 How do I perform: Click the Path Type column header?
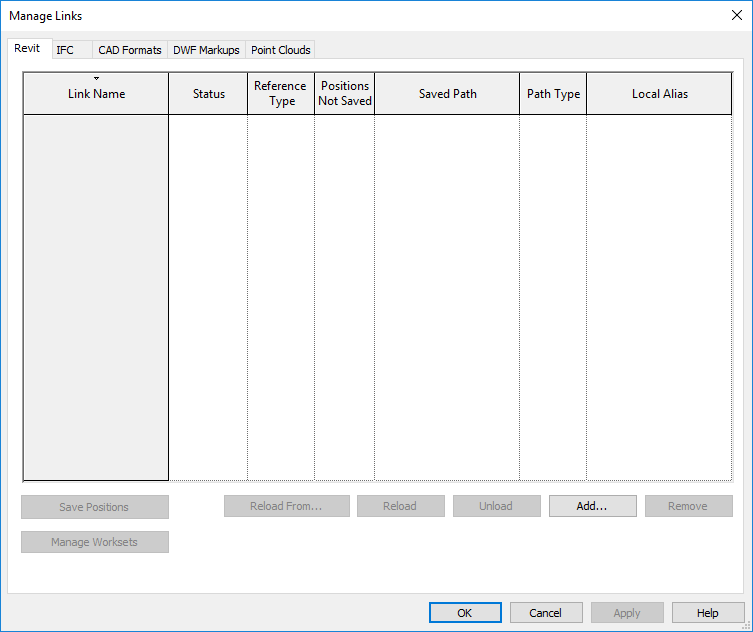click(553, 94)
